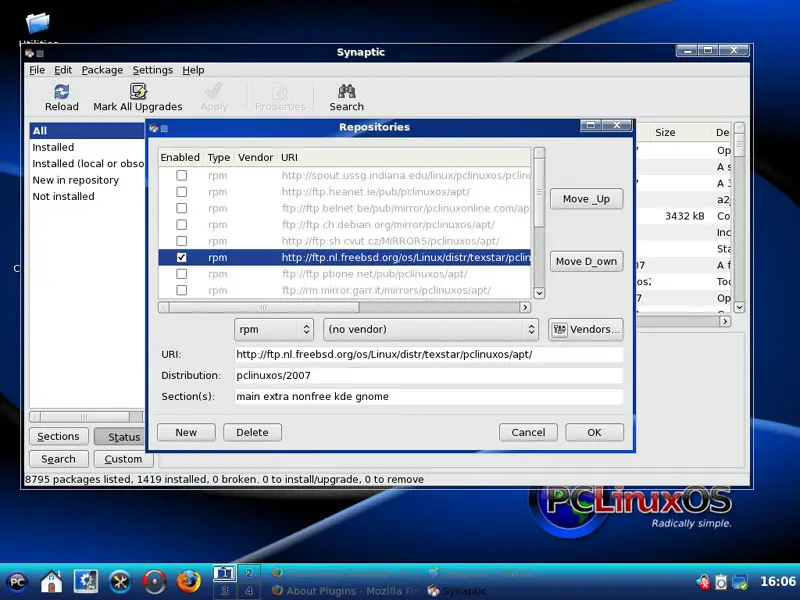Cancel the Repositories dialog
800x600 pixels.
tap(528, 433)
